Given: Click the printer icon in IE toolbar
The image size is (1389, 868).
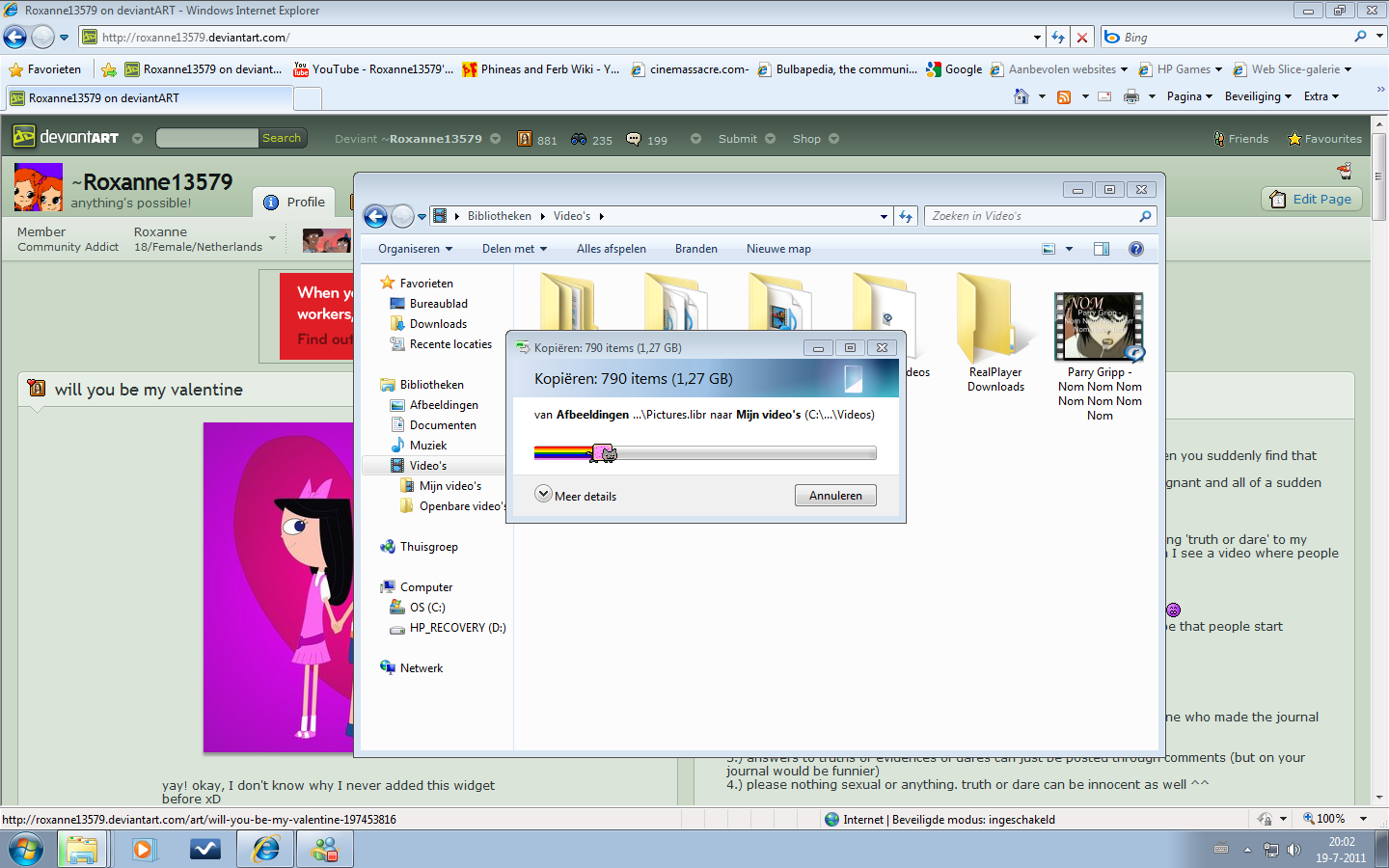Looking at the screenshot, I should (x=1131, y=96).
